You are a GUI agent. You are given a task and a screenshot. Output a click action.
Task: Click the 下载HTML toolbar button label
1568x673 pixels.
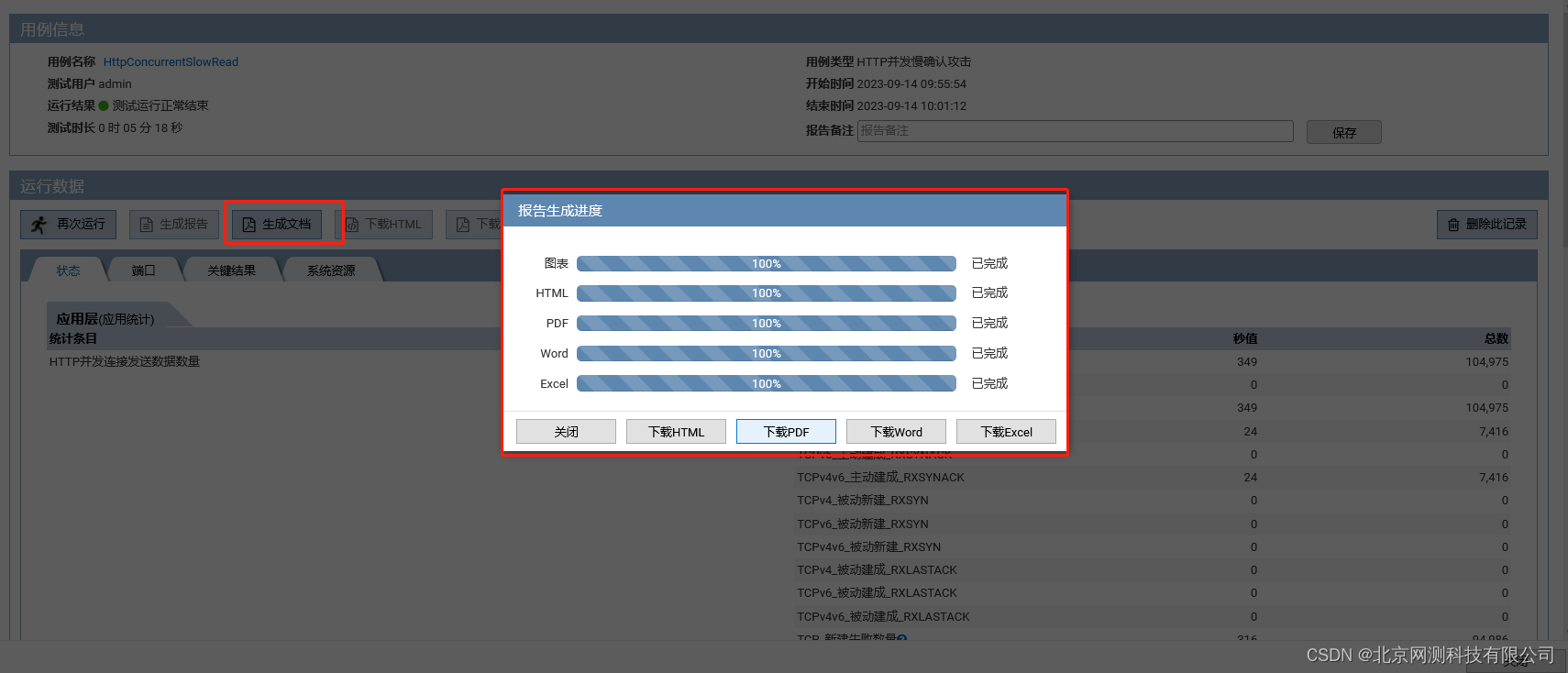(x=393, y=224)
